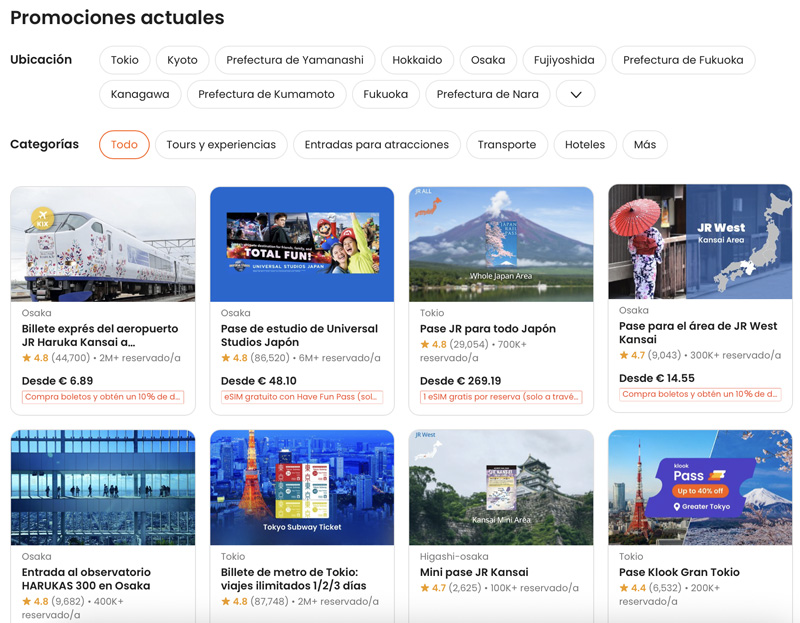Click the price Desde € 48.10
This screenshot has width=800, height=623.
259,381
